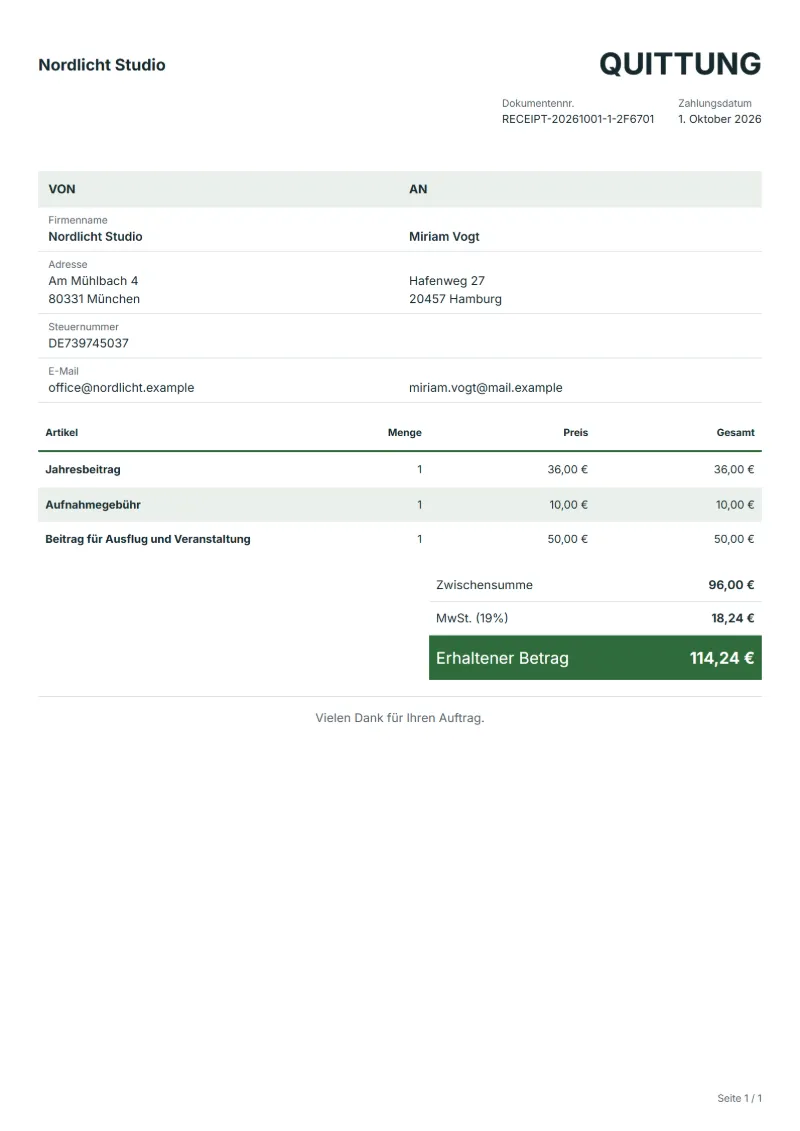Click the recipient city 20457 Hamburg

coord(455,299)
